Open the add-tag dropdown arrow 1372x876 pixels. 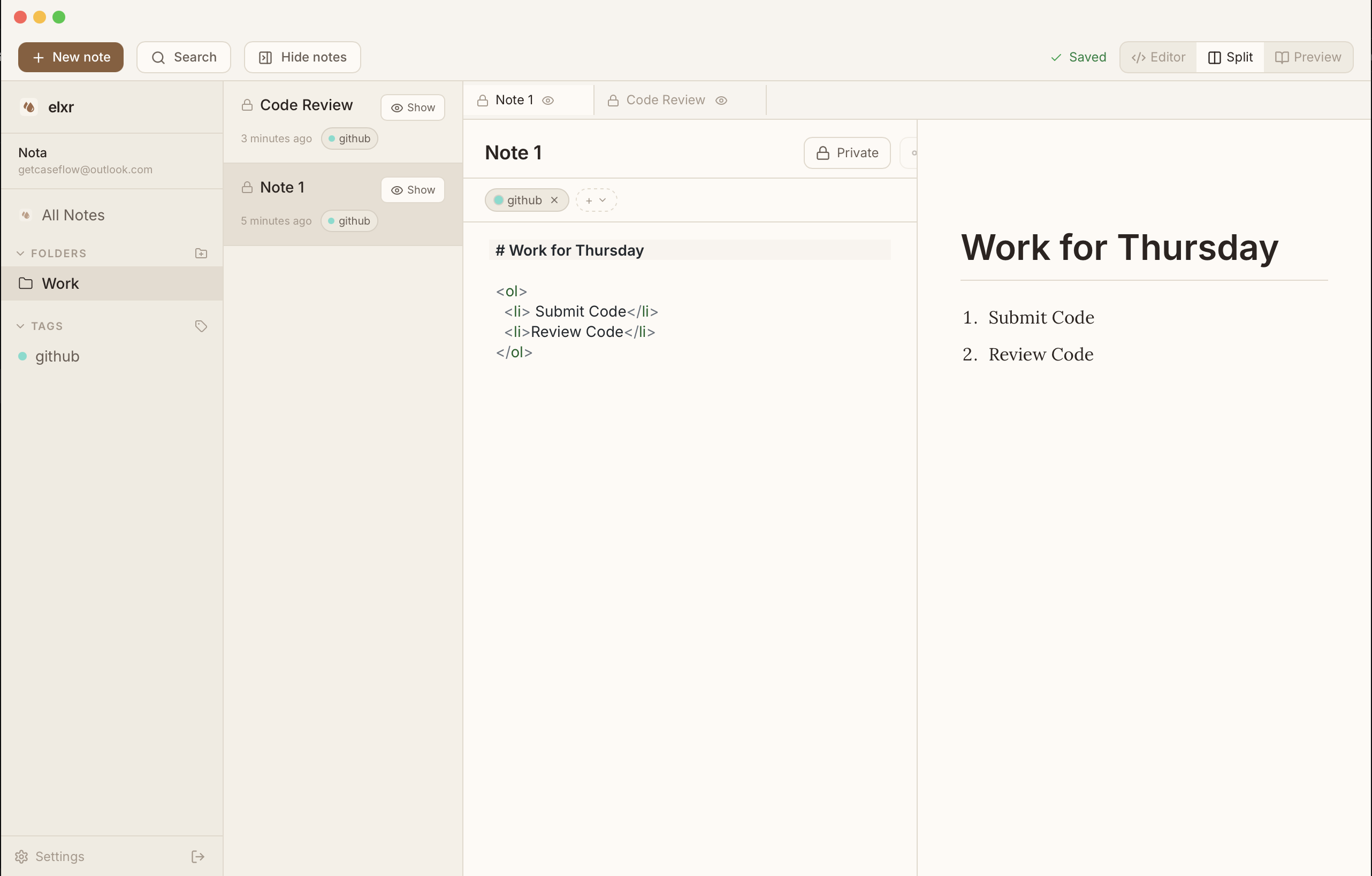(x=603, y=200)
